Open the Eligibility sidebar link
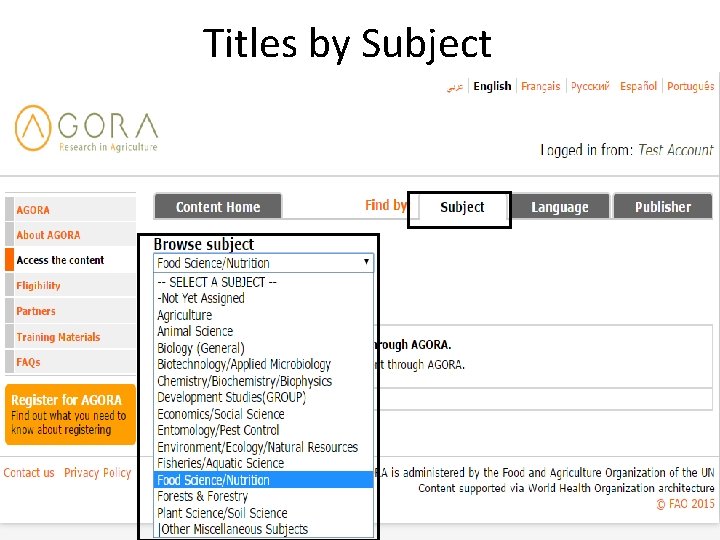 click(x=38, y=286)
